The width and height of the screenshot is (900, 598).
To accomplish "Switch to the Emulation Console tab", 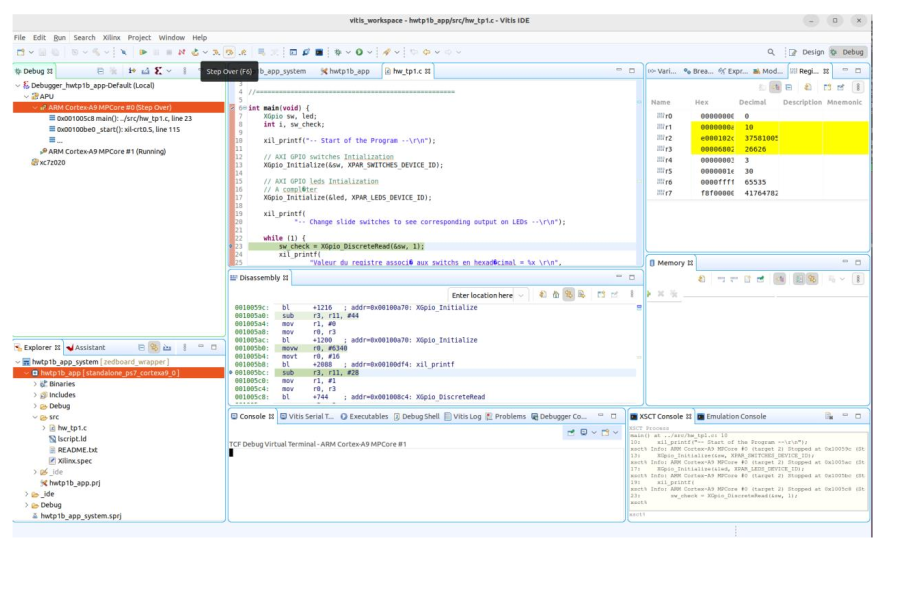I will pos(731,417).
